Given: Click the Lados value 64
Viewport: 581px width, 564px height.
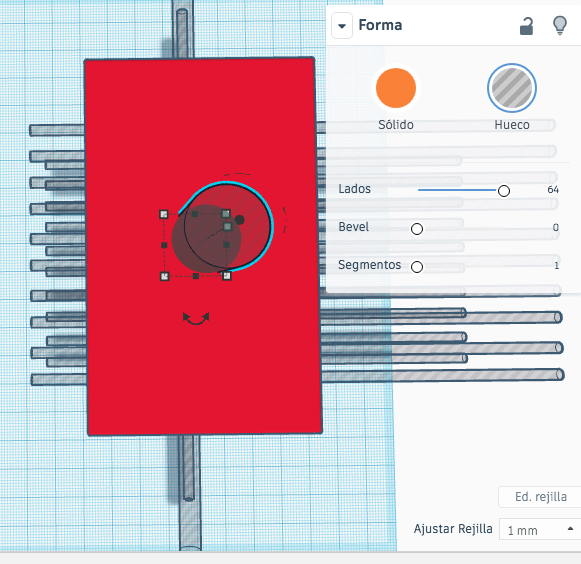Looking at the screenshot, I should 553,190.
